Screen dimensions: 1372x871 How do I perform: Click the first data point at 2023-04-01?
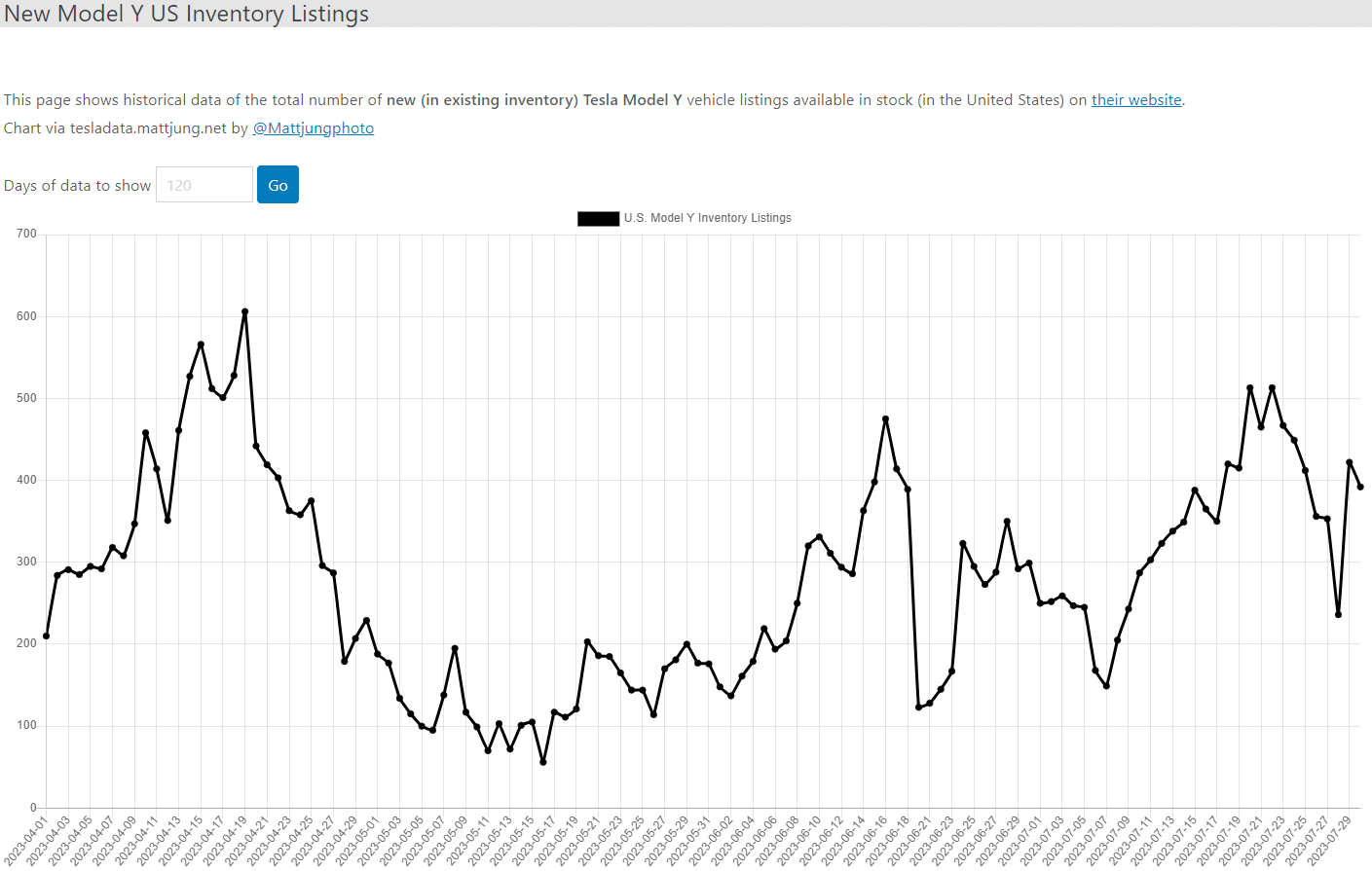pyautogui.click(x=47, y=635)
